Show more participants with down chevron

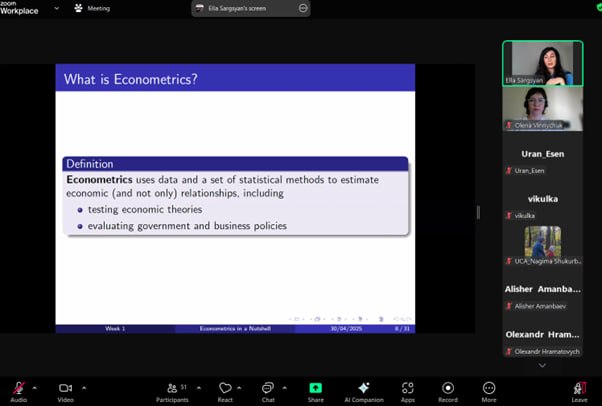click(x=542, y=365)
